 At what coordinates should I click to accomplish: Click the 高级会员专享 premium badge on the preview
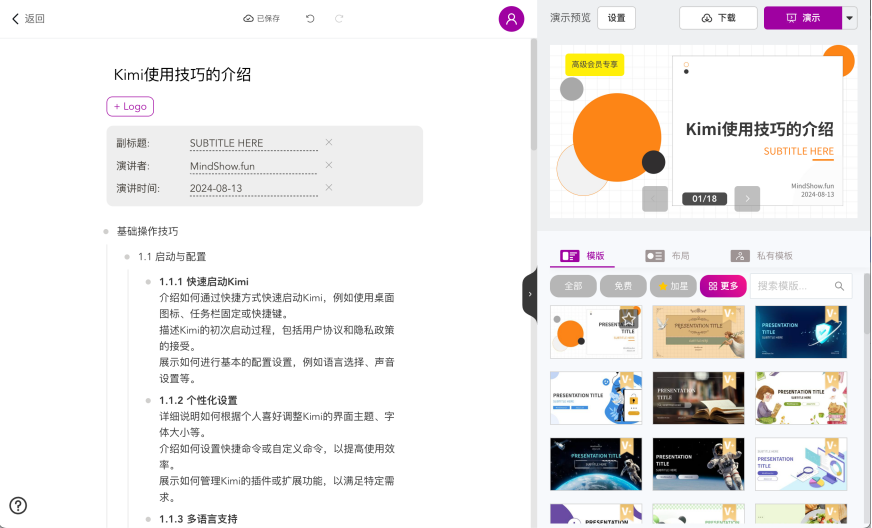pyautogui.click(x=594, y=65)
